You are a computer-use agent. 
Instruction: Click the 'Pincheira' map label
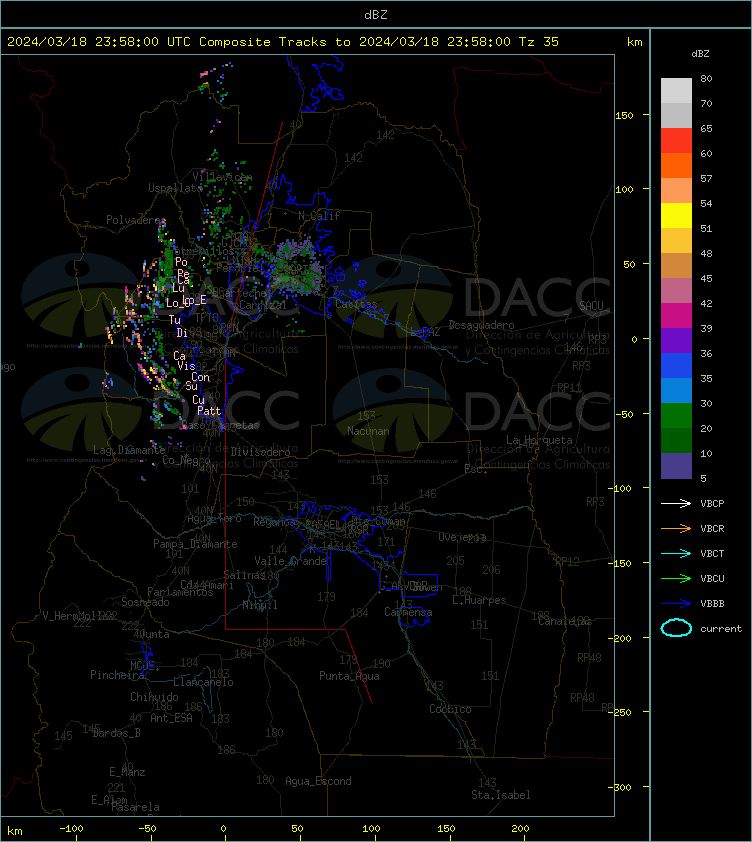point(118,674)
